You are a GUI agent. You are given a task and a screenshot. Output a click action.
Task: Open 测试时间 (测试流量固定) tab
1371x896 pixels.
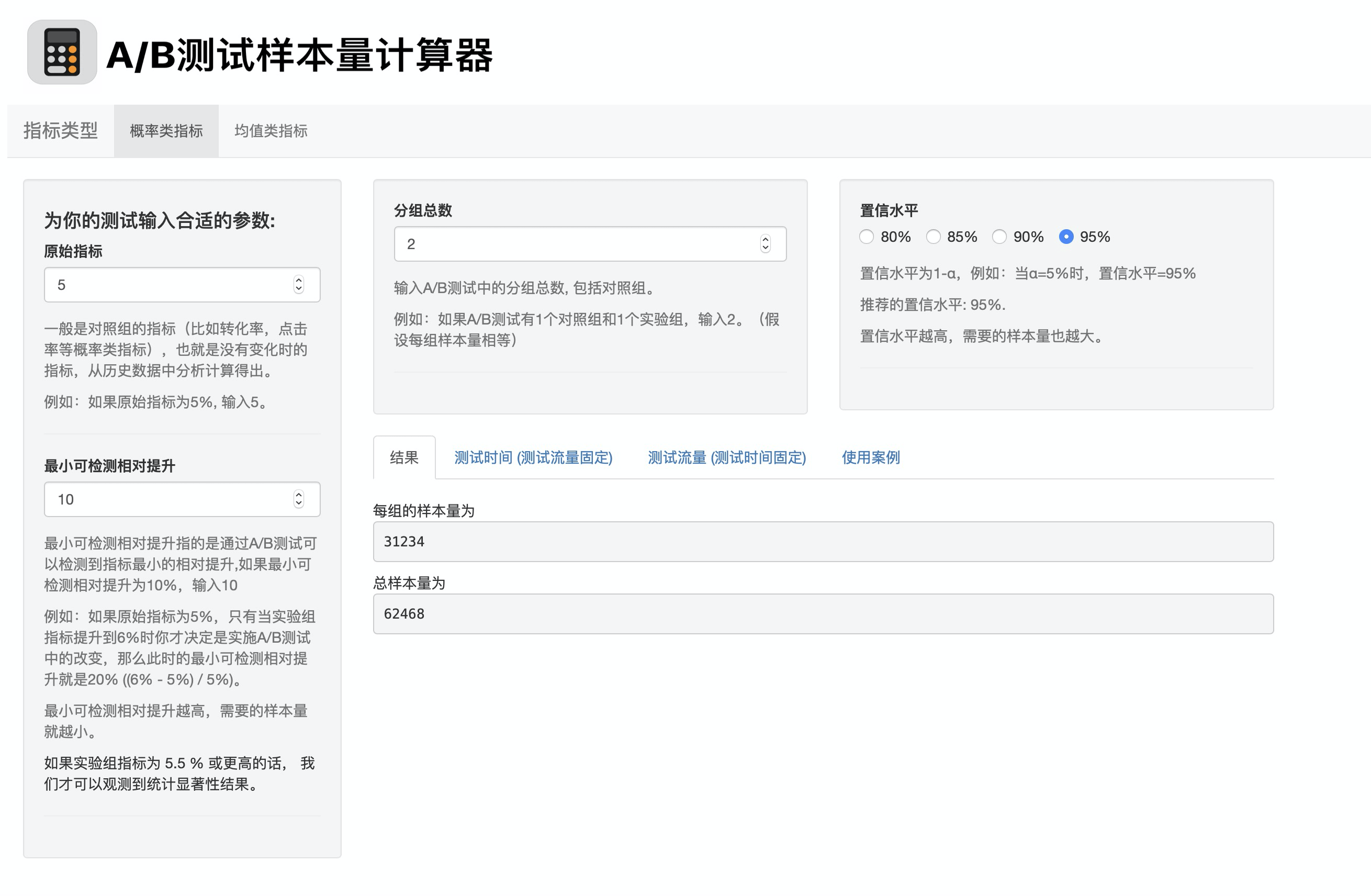[x=533, y=457]
